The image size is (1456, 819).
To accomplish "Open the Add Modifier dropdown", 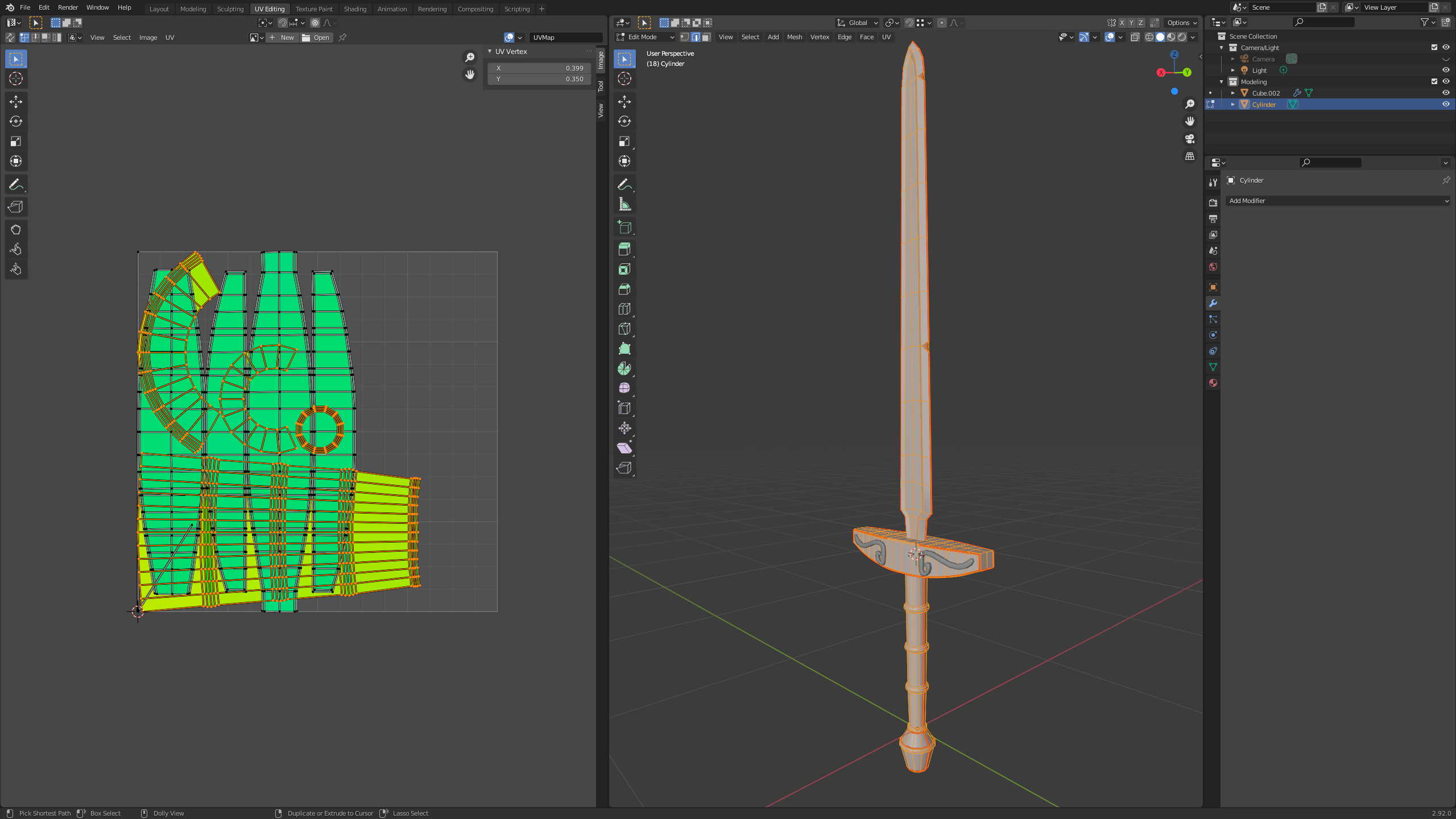I will pos(1337,201).
